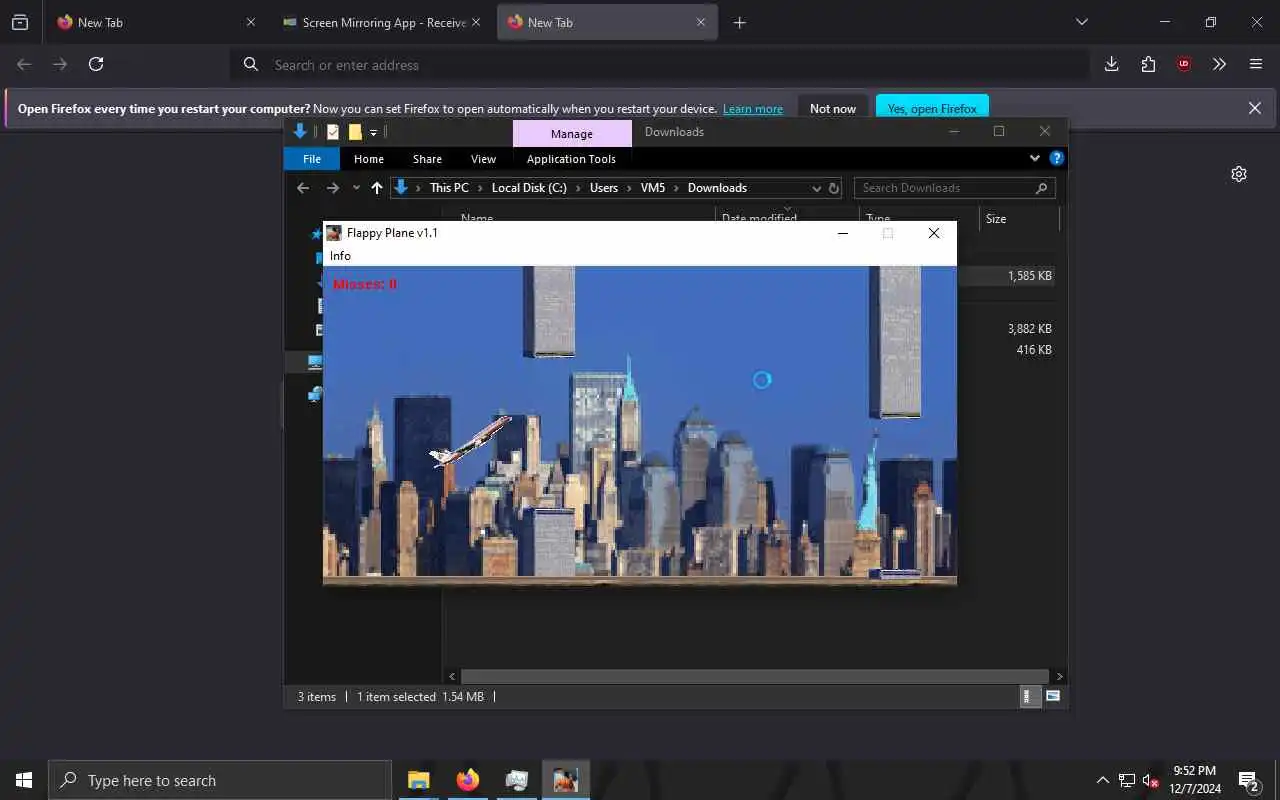Expand the Explorer ribbon chevron
The width and height of the screenshot is (1280, 800).
click(1035, 158)
